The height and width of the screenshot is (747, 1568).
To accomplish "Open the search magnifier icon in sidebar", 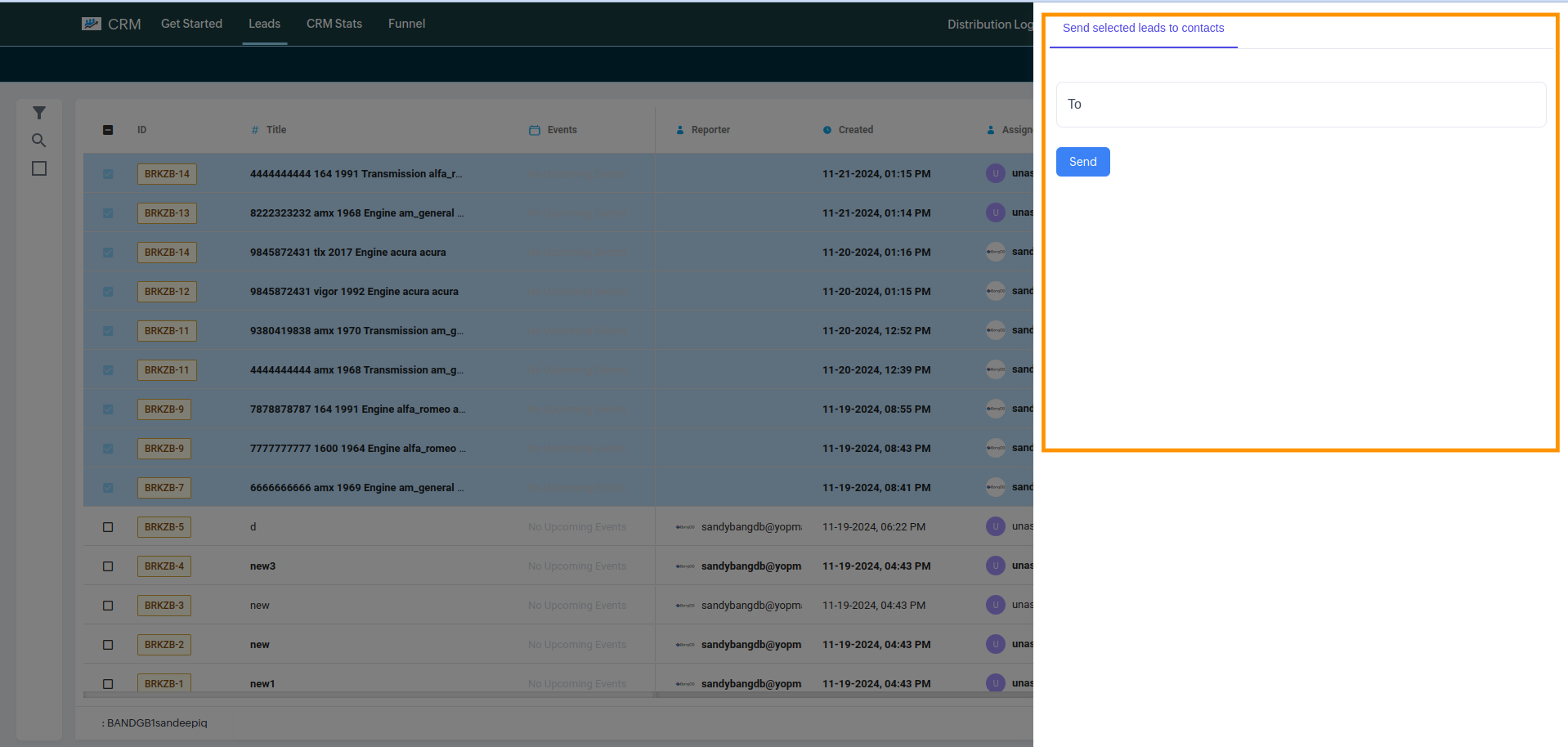I will coord(39,141).
